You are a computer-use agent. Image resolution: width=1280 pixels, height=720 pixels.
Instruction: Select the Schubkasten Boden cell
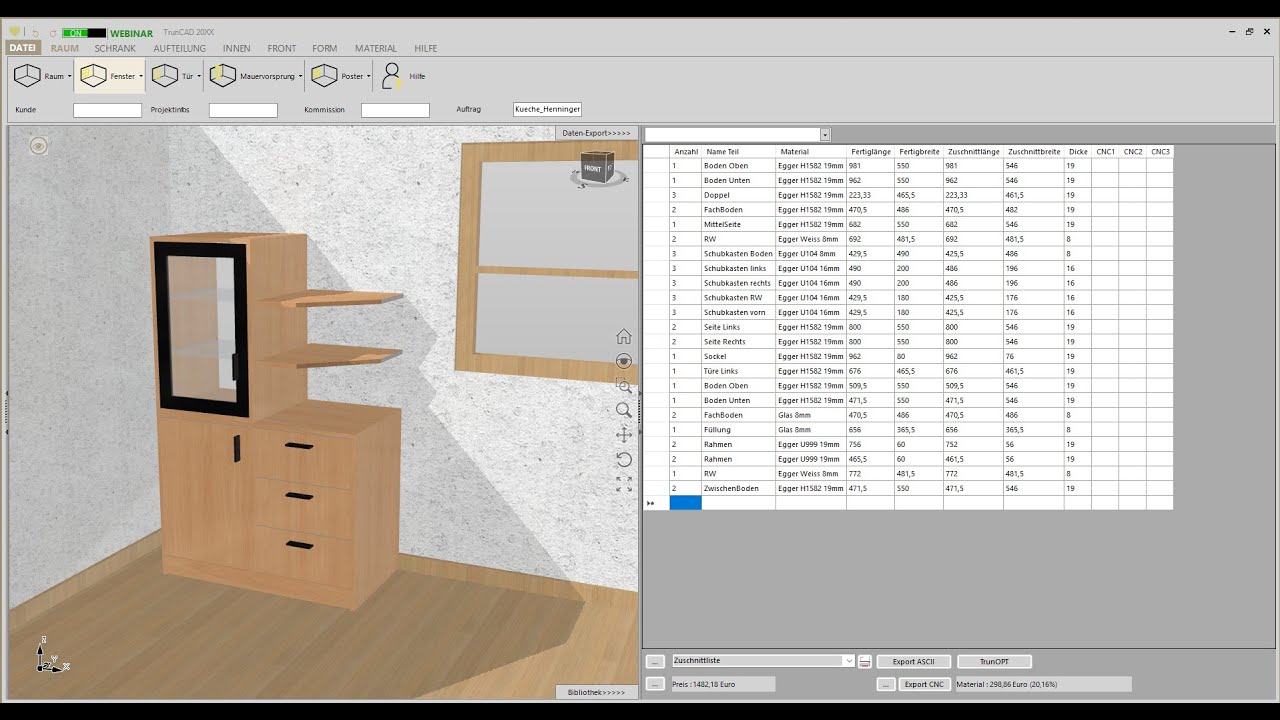(738, 254)
